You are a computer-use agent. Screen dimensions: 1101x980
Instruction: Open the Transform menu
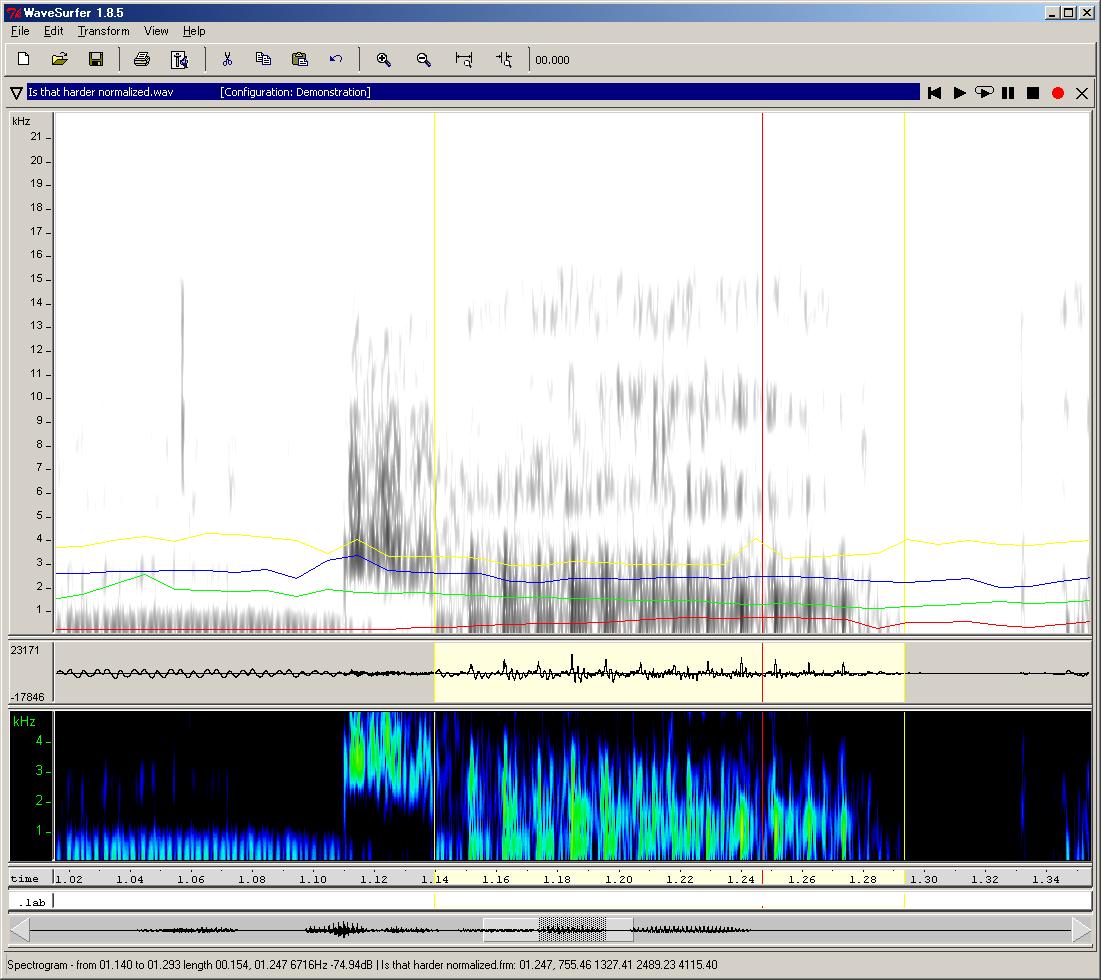pos(103,31)
